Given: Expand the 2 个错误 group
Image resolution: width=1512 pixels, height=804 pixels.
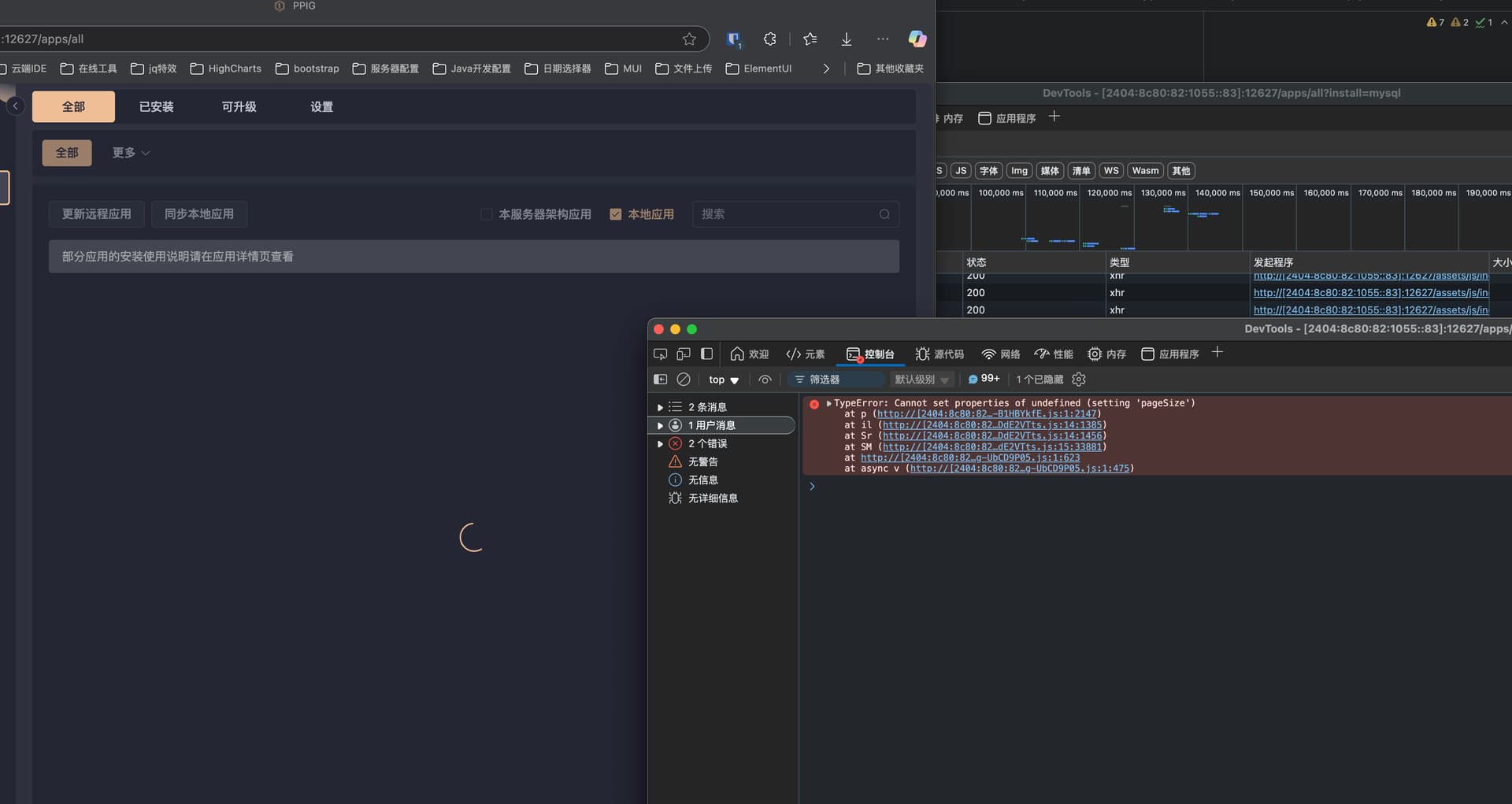Looking at the screenshot, I should pyautogui.click(x=660, y=444).
